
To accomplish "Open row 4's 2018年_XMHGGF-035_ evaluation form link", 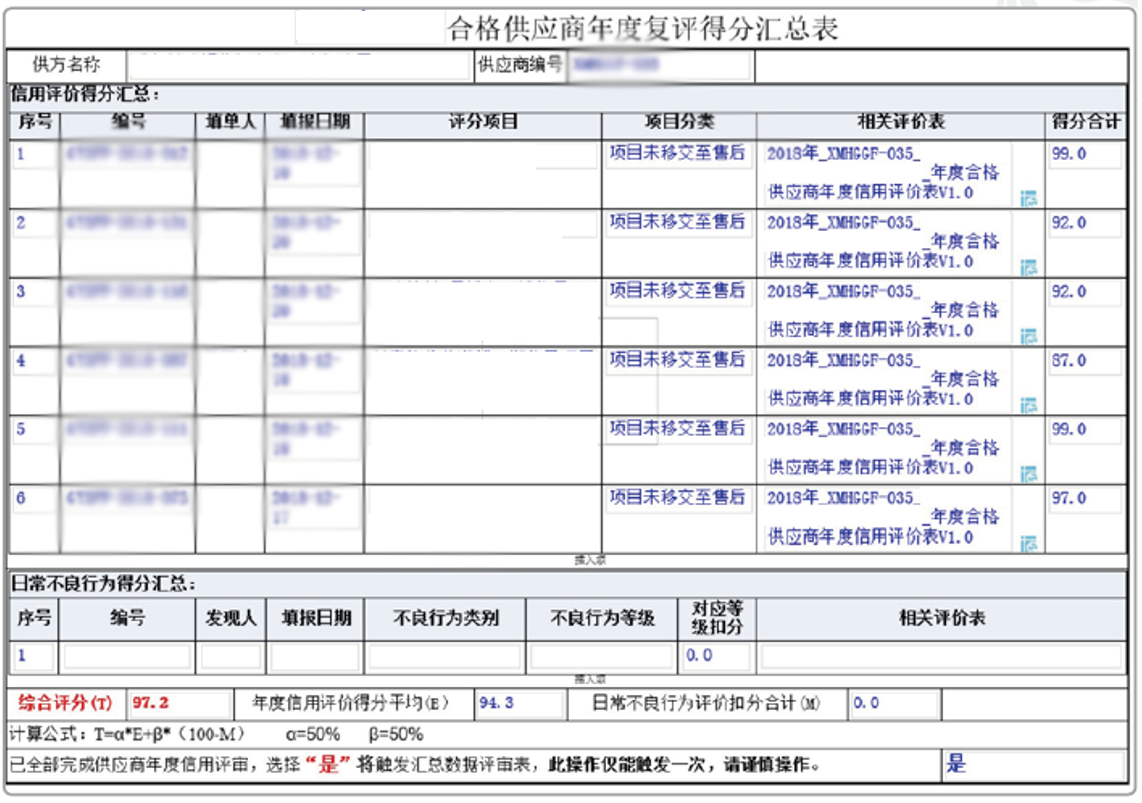I will tap(883, 379).
